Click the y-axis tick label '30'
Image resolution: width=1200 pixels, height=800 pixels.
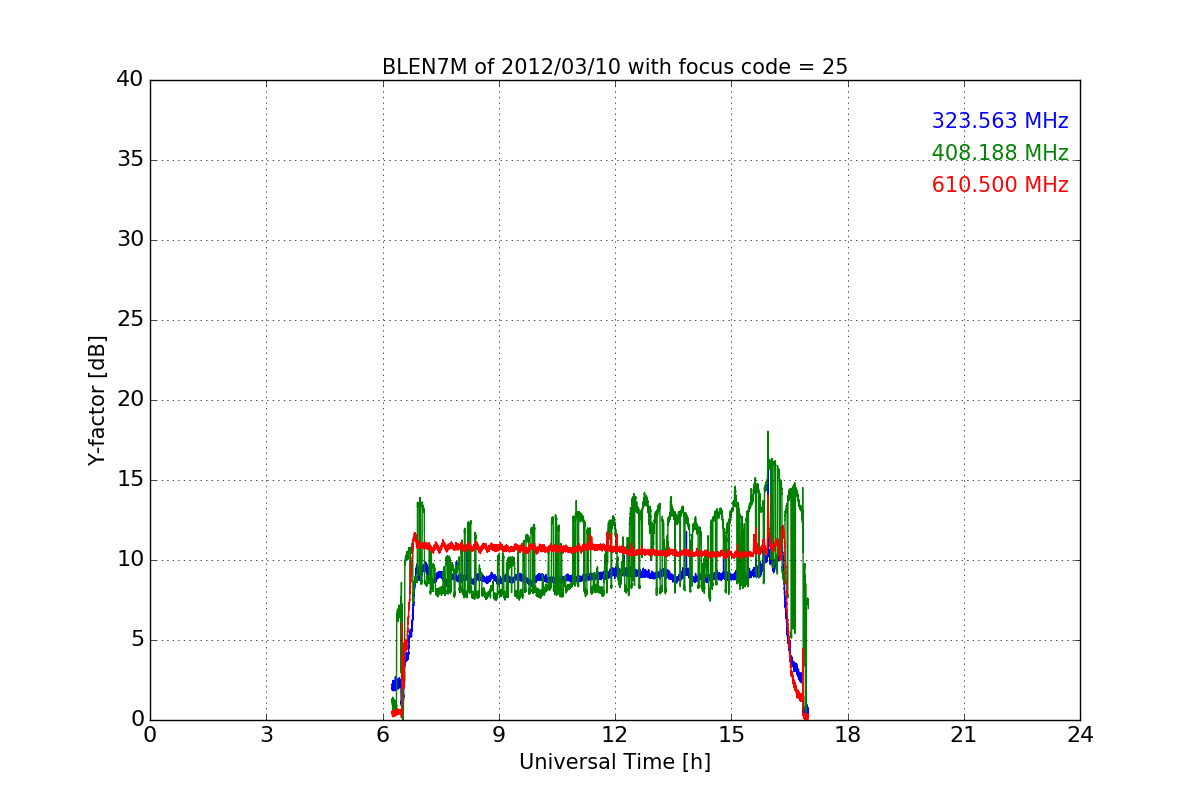pos(130,240)
